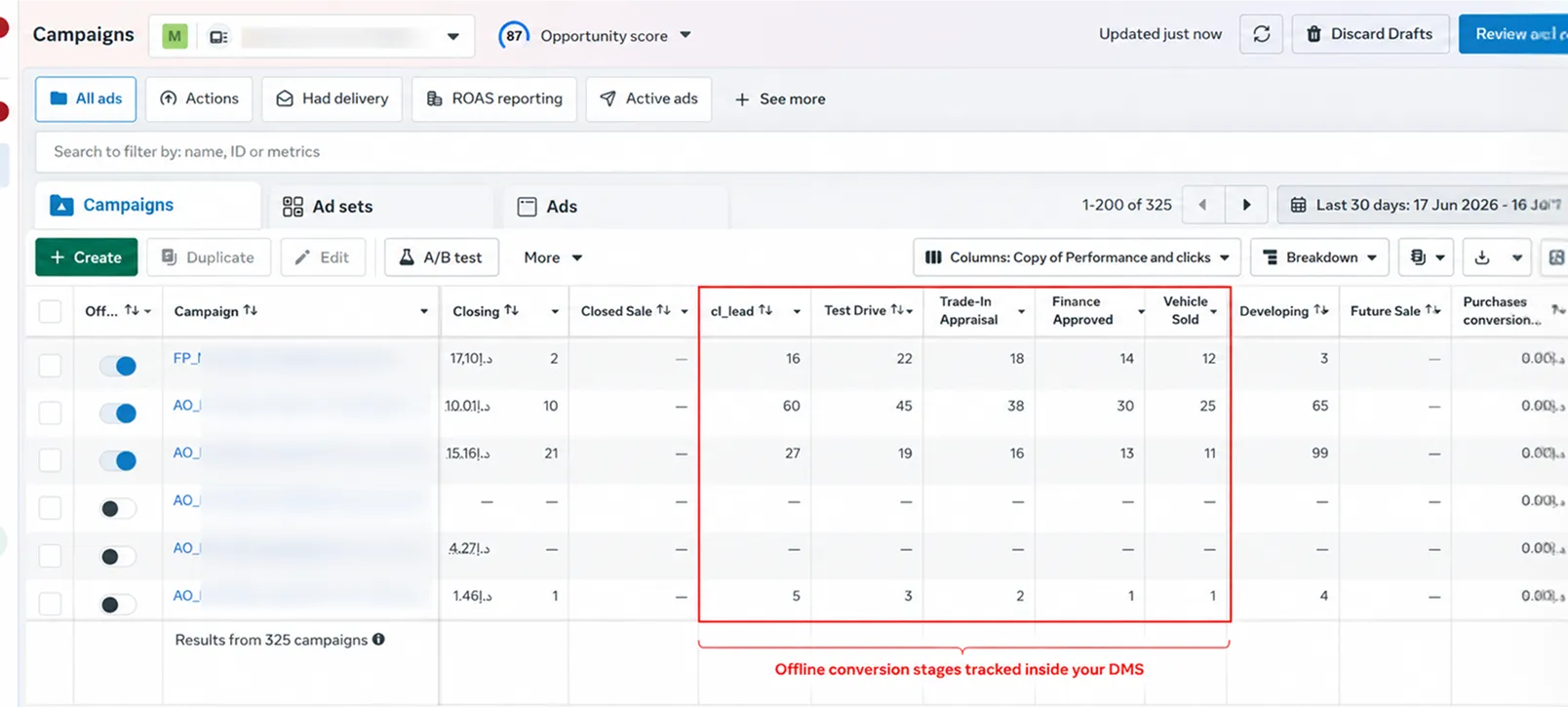Open Columns: Copy of Performance and clicks dropdown
The height and width of the screenshot is (707, 1568).
(x=1078, y=257)
